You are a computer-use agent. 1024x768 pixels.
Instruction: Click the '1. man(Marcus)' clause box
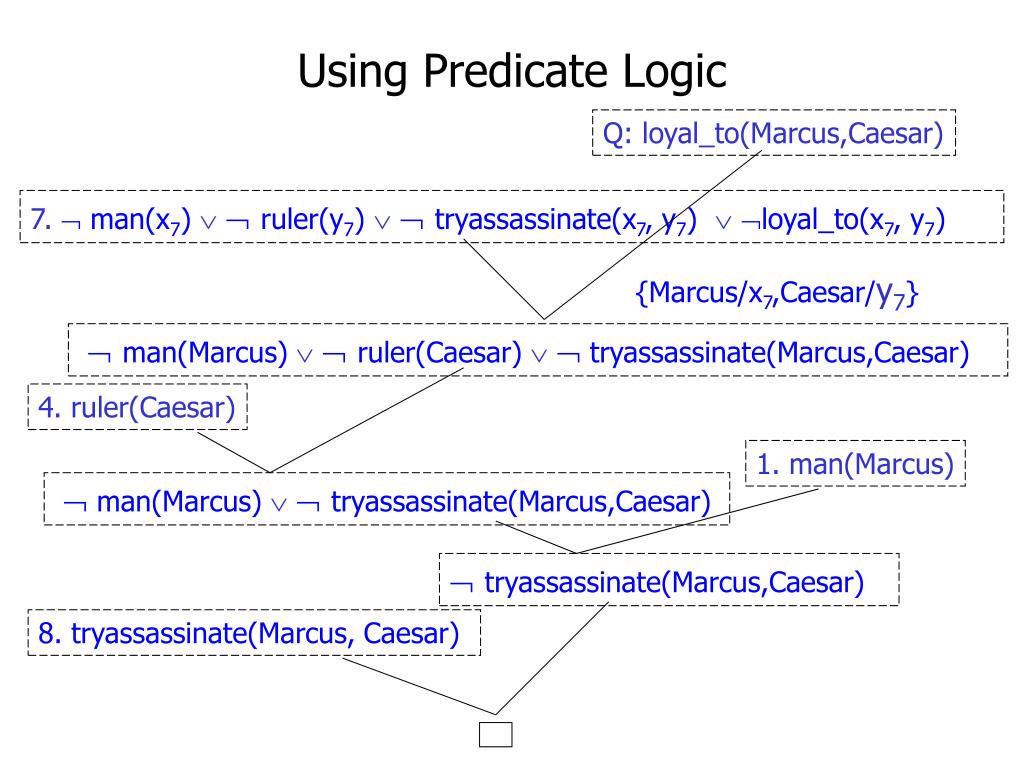coord(856,464)
